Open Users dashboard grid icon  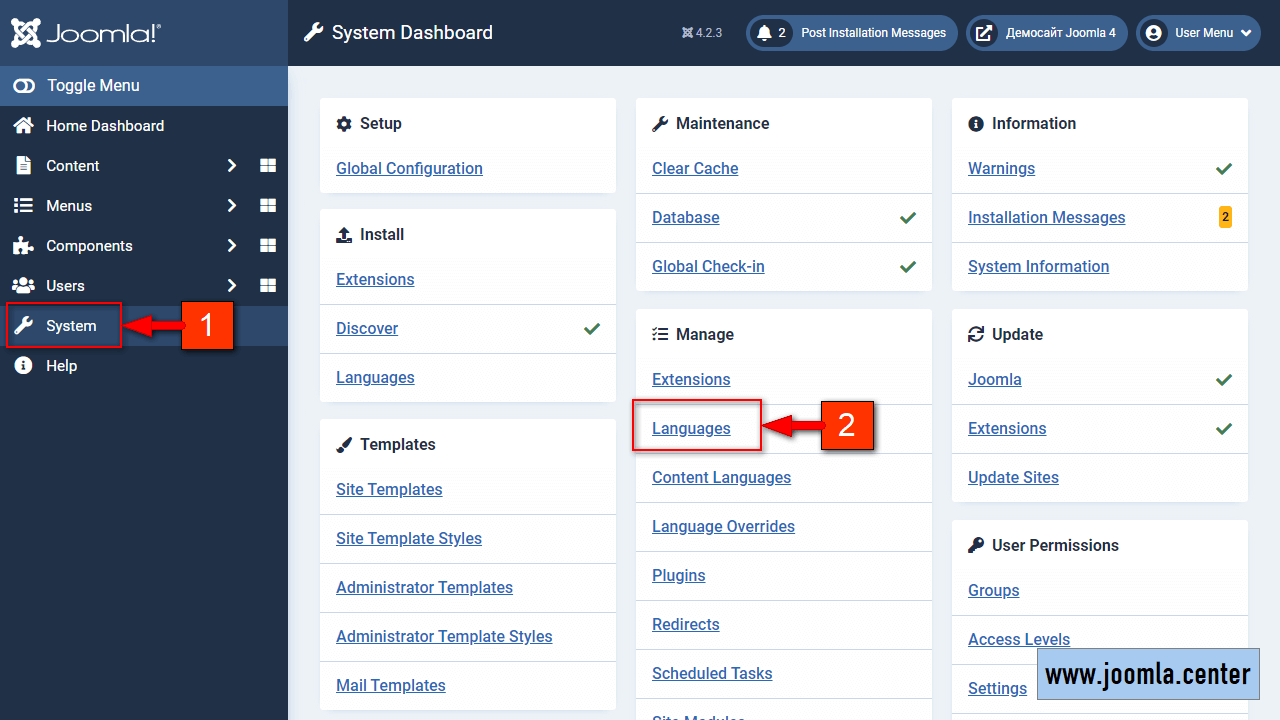click(x=268, y=286)
